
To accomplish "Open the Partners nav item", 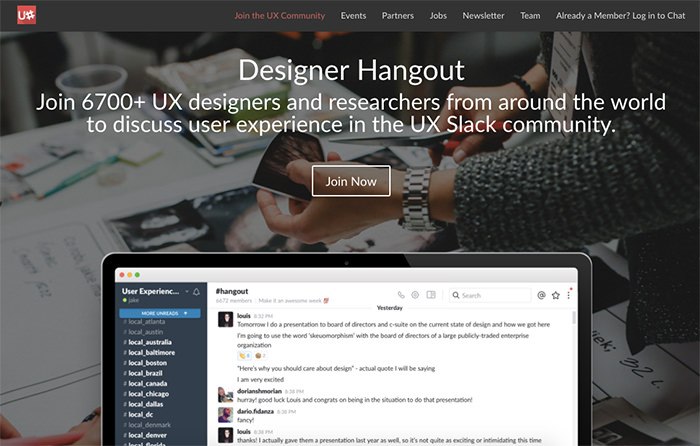I will (x=398, y=16).
